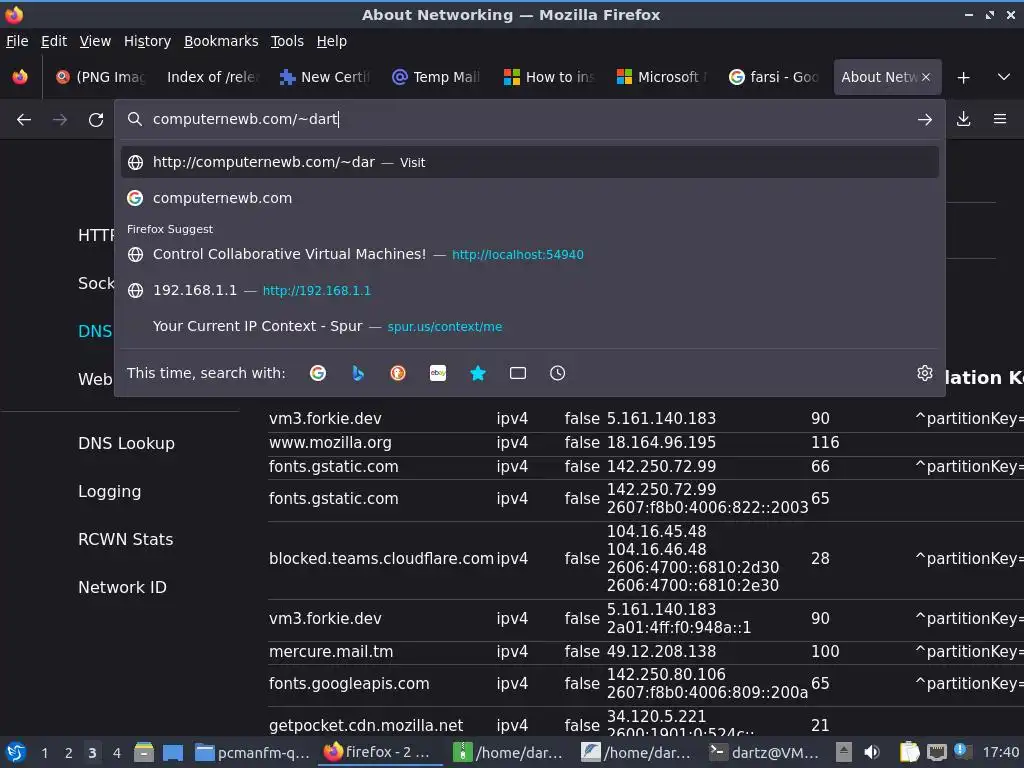Screen dimensions: 1024x768
Task: Search this time with Google icon
Action: (x=318, y=373)
